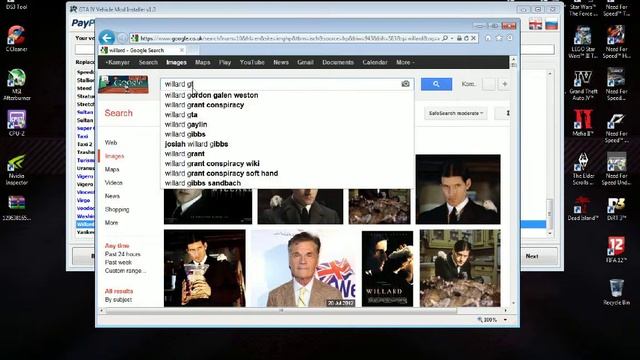
Task: Click the browser back arrow button
Action: [x=107, y=38]
